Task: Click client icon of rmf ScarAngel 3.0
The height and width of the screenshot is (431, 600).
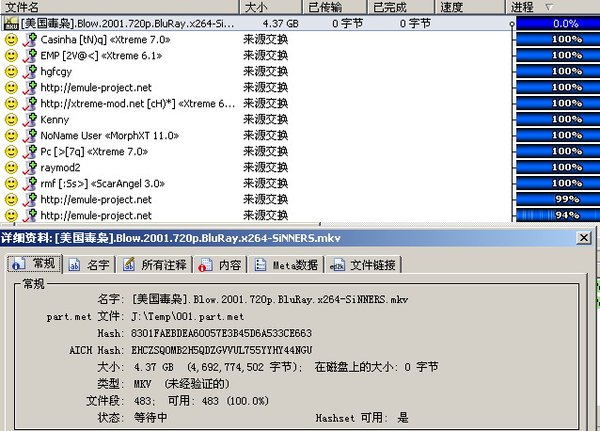Action: tap(30, 184)
